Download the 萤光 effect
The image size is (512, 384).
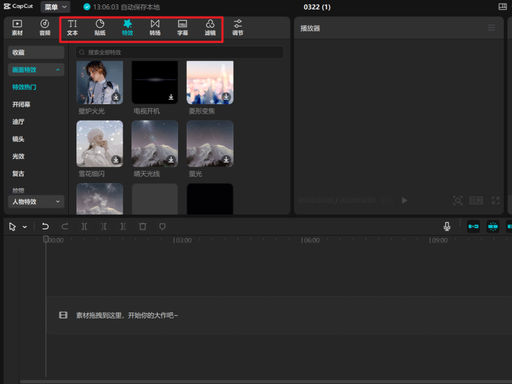(226, 160)
